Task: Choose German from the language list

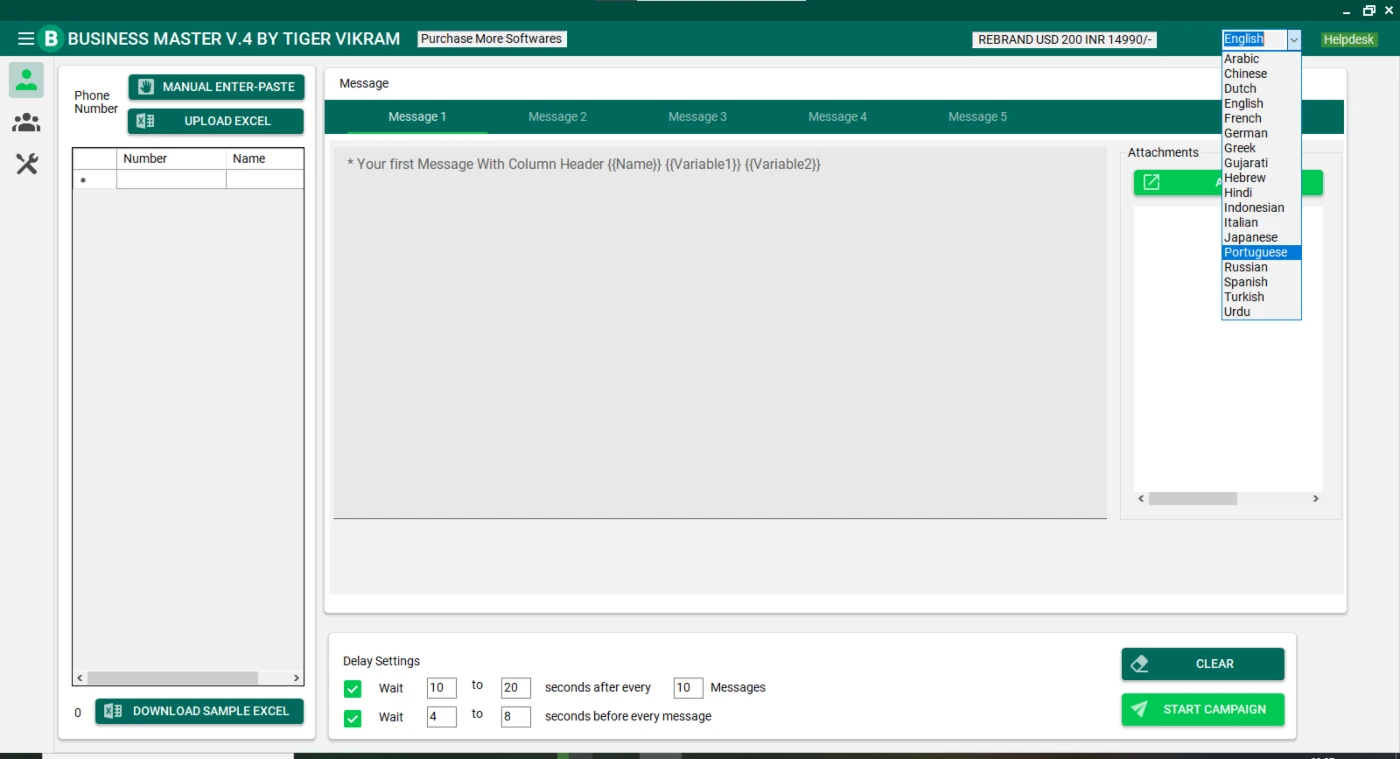Action: [x=1261, y=133]
